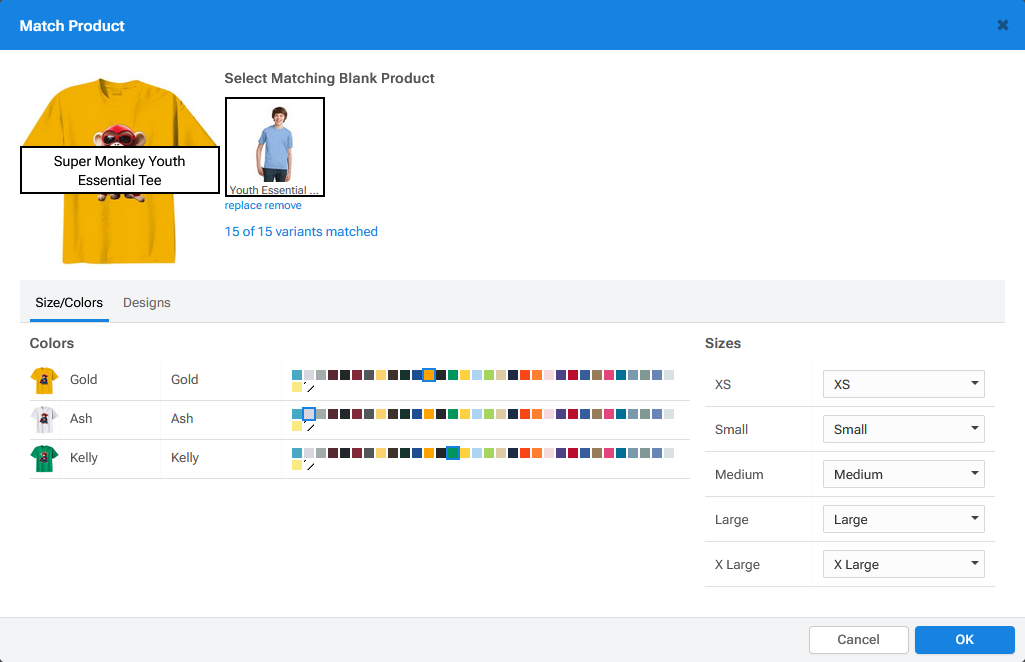Select the Youth Essential blank product thumbnail
Image resolution: width=1025 pixels, height=662 pixels.
[275, 147]
